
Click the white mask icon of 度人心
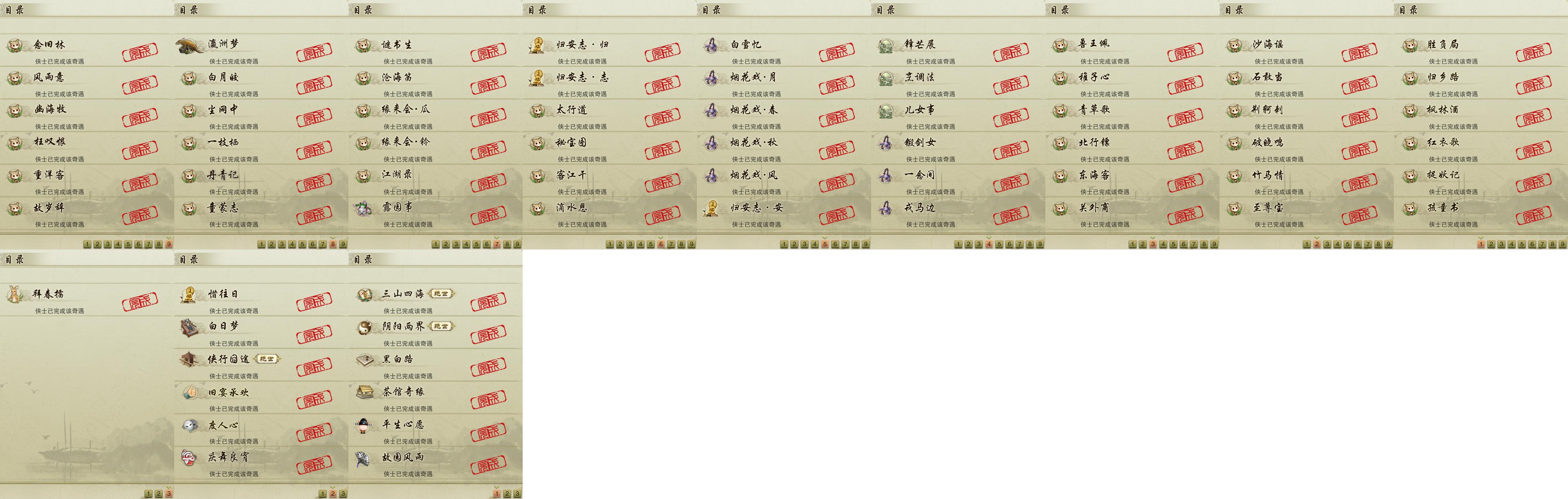[189, 425]
